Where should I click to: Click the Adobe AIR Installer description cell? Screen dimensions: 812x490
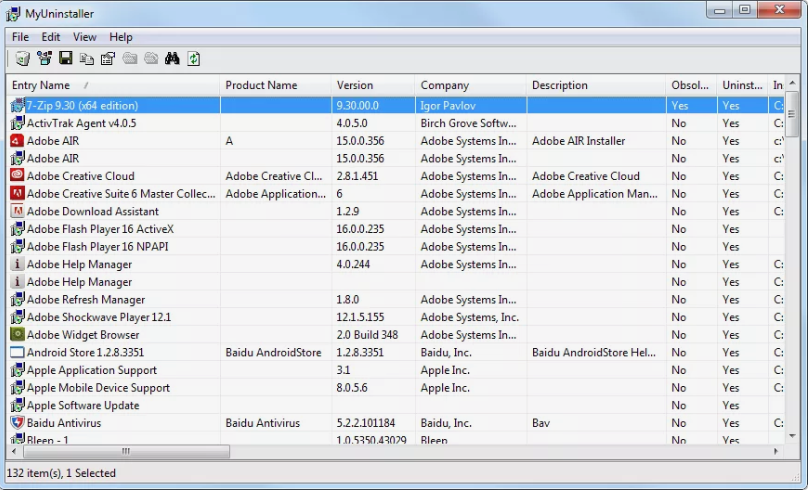[578, 141]
